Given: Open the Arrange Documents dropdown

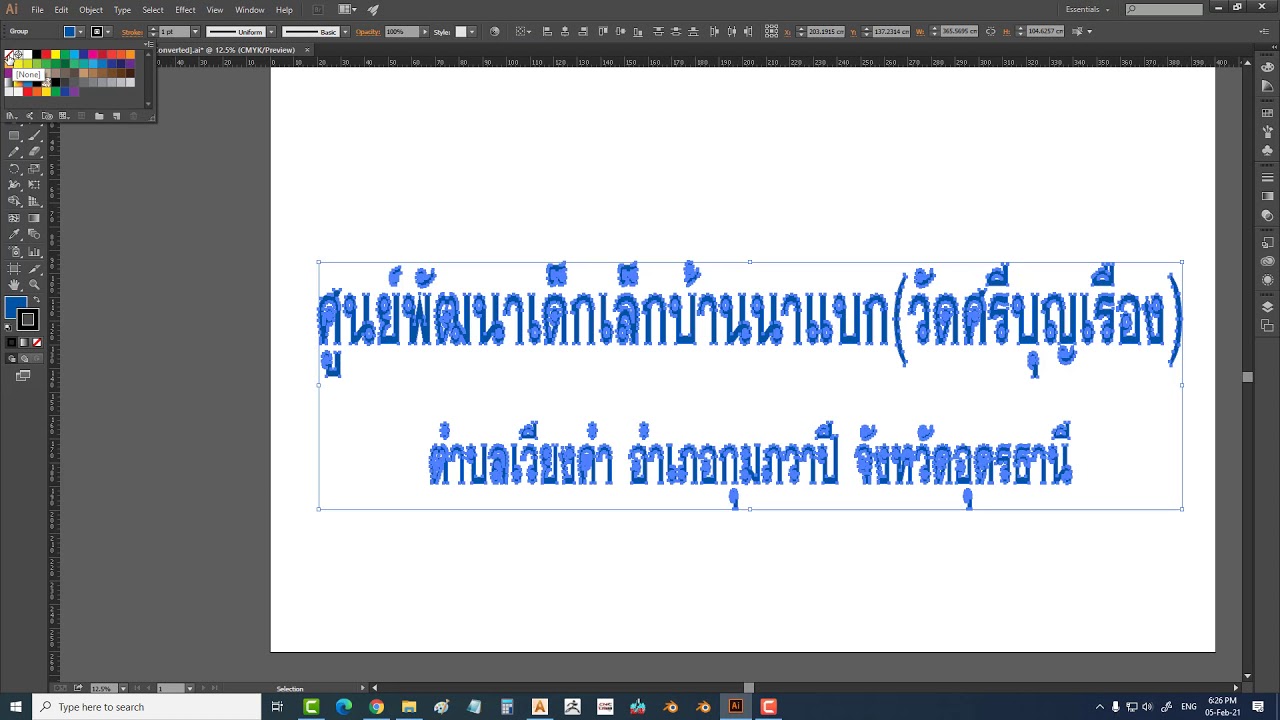Looking at the screenshot, I should pyautogui.click(x=348, y=9).
